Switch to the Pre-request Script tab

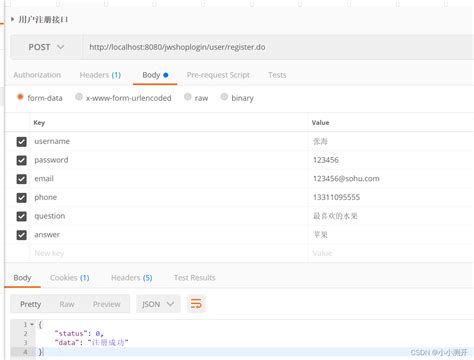tap(218, 75)
